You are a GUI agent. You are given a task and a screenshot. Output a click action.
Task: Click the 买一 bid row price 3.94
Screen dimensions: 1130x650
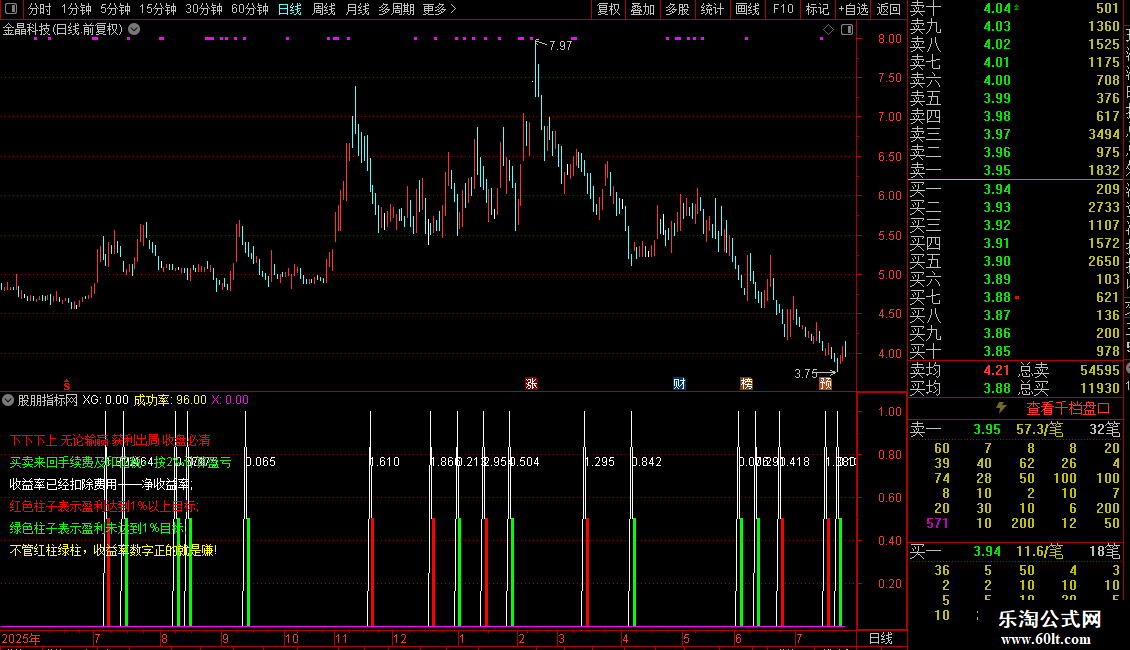(997, 190)
